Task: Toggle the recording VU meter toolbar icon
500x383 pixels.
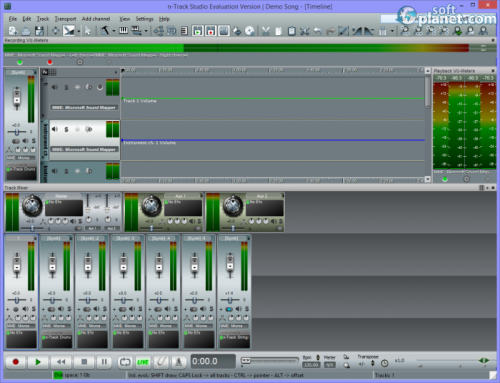Action: pyautogui.click(x=211, y=31)
